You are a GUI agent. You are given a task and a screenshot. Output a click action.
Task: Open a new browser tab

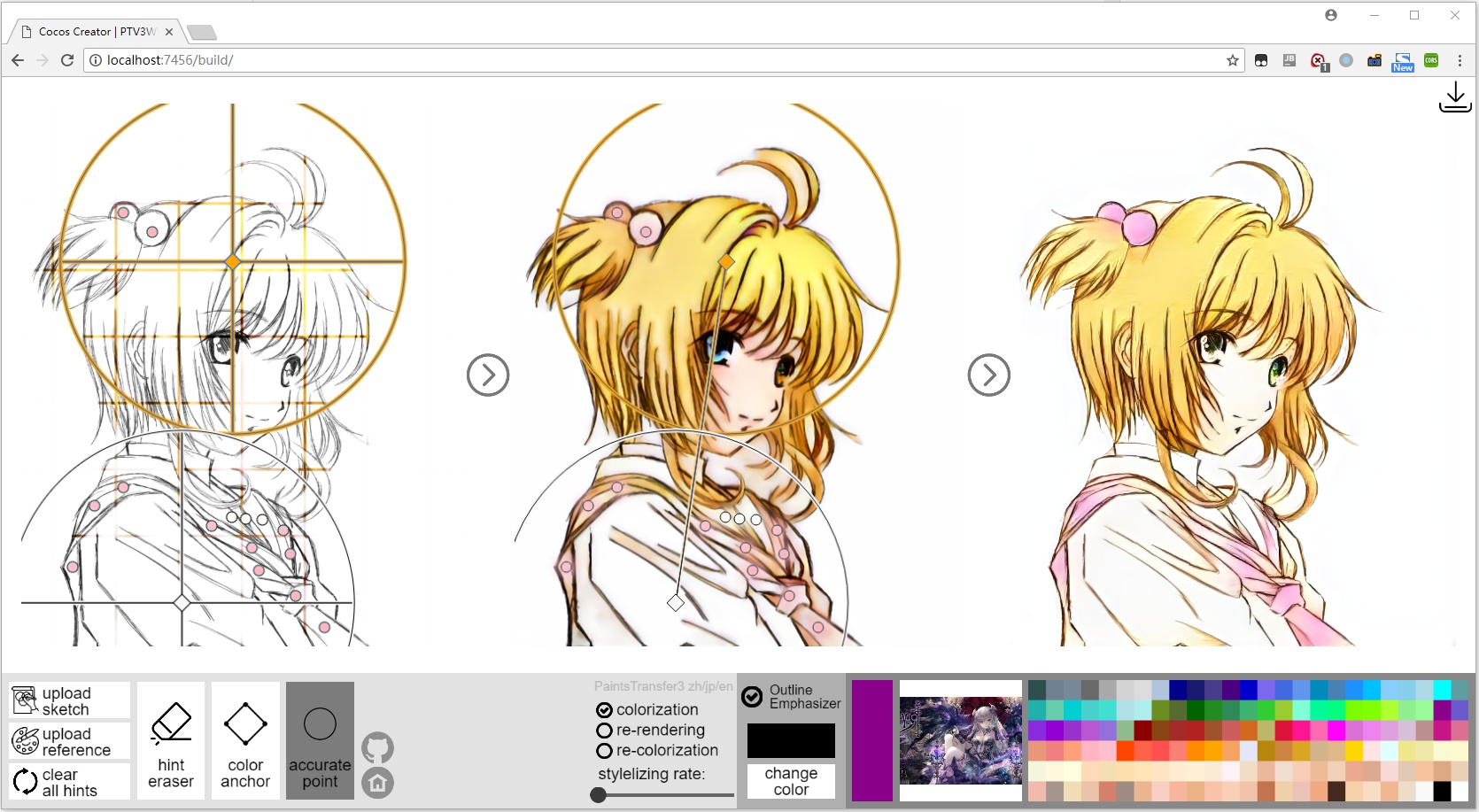pyautogui.click(x=202, y=33)
